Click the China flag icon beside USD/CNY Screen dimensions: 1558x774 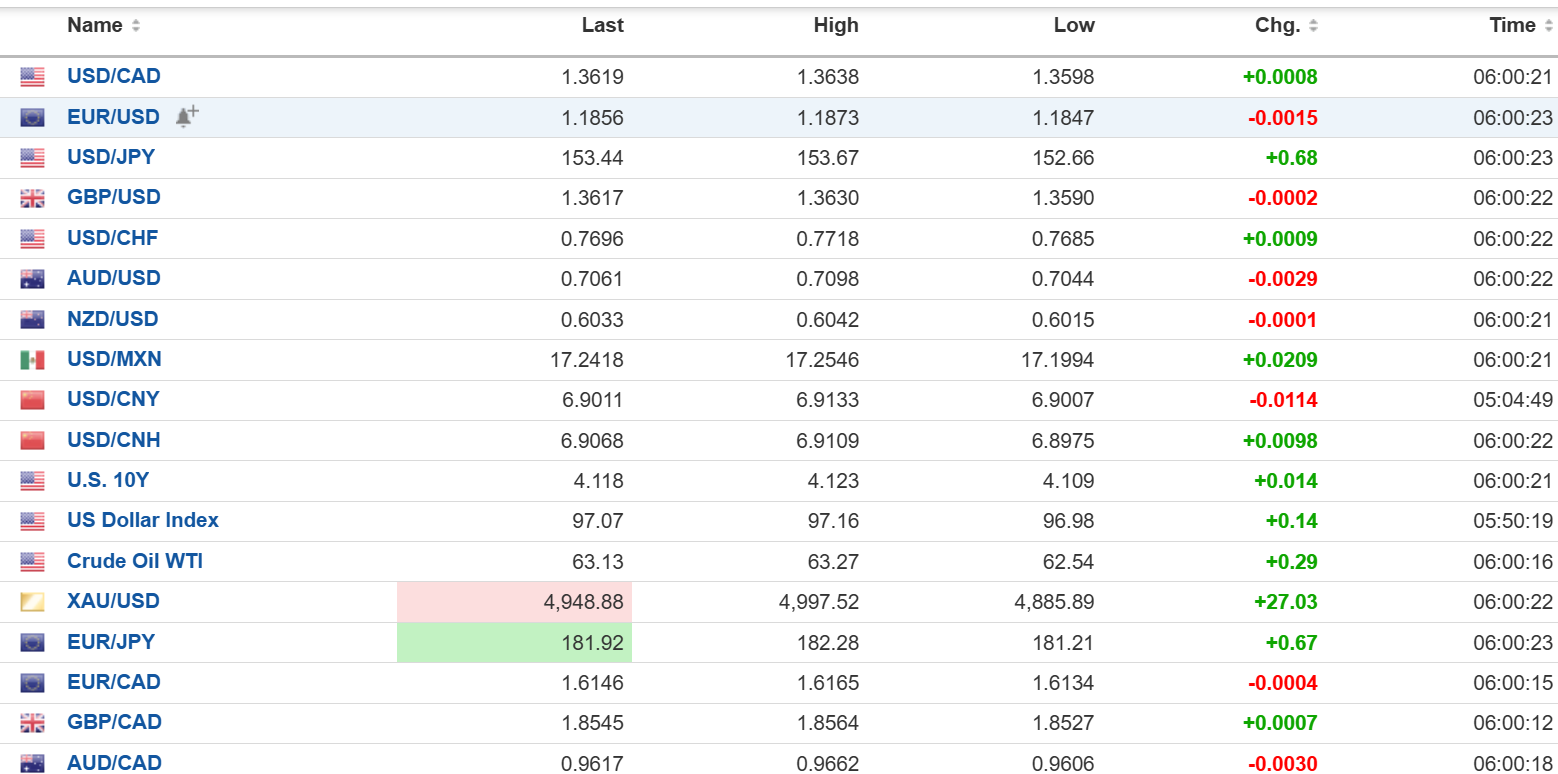coord(32,400)
